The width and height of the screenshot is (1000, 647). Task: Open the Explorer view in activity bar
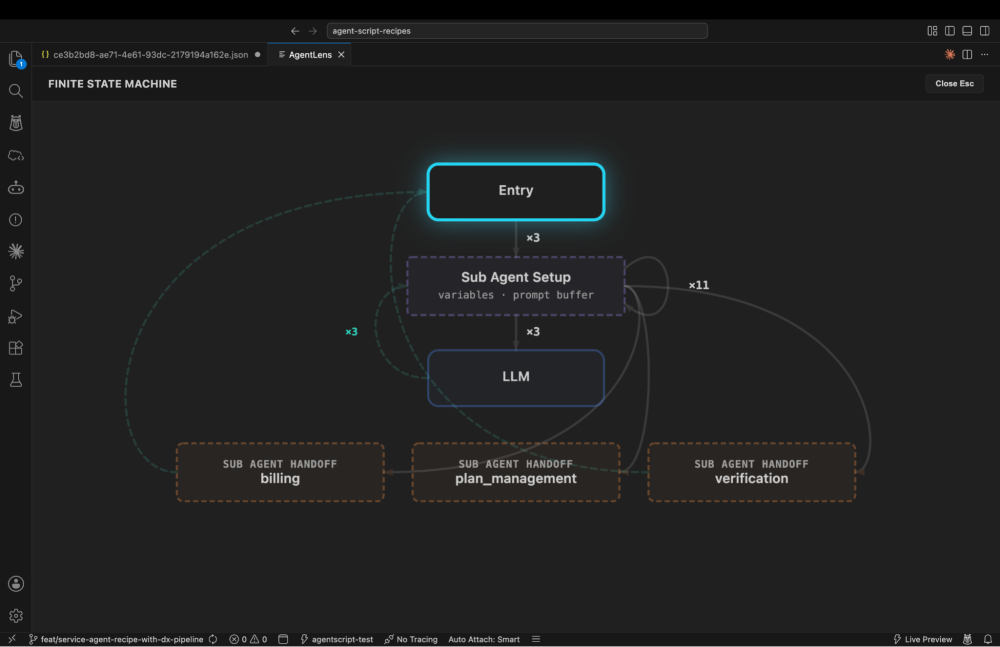coord(16,59)
